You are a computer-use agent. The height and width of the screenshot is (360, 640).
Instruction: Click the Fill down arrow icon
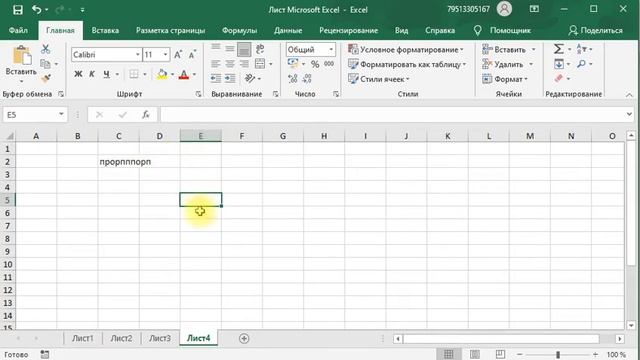tap(558, 64)
